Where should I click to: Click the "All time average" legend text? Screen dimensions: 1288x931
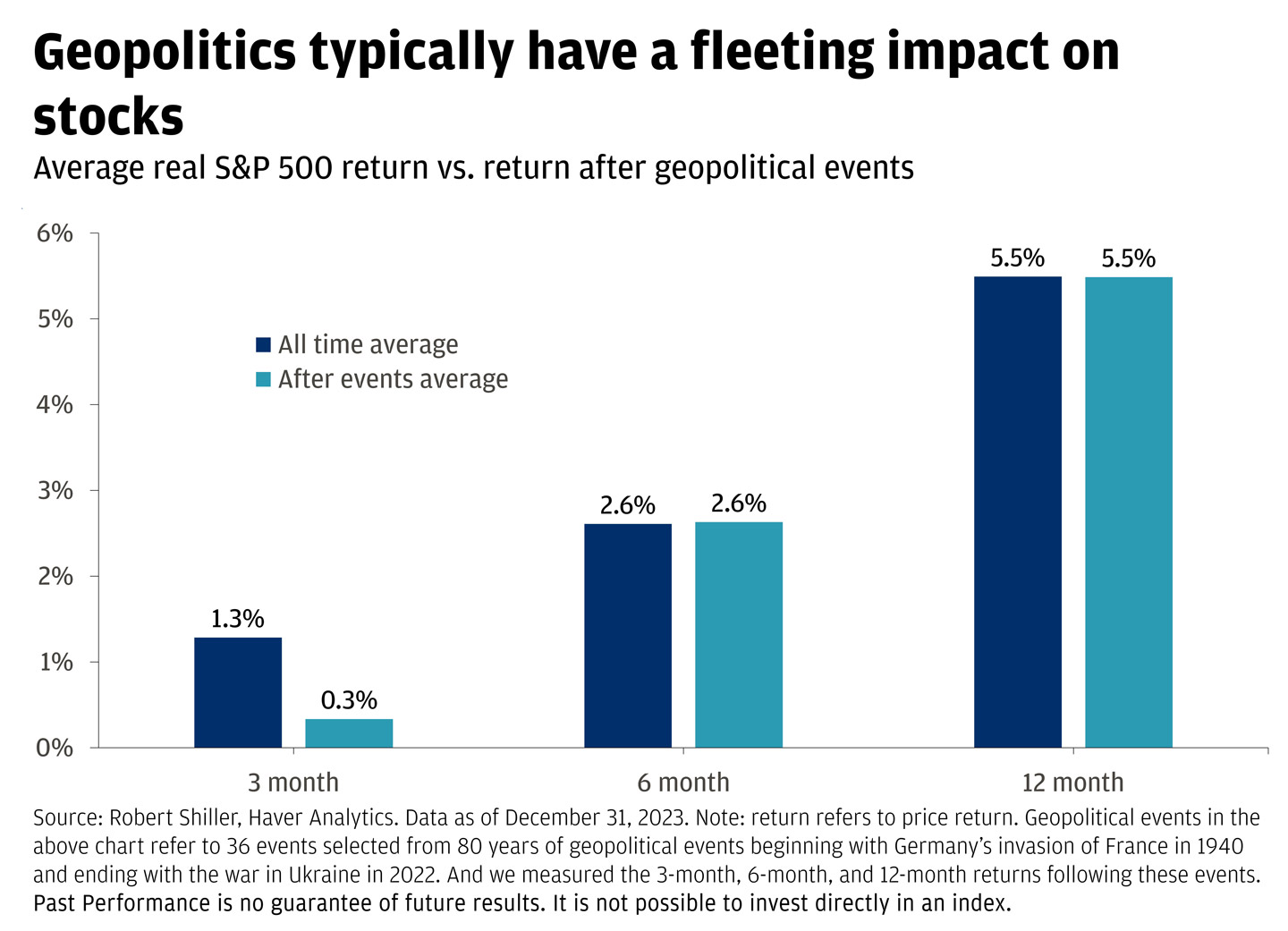tap(368, 345)
